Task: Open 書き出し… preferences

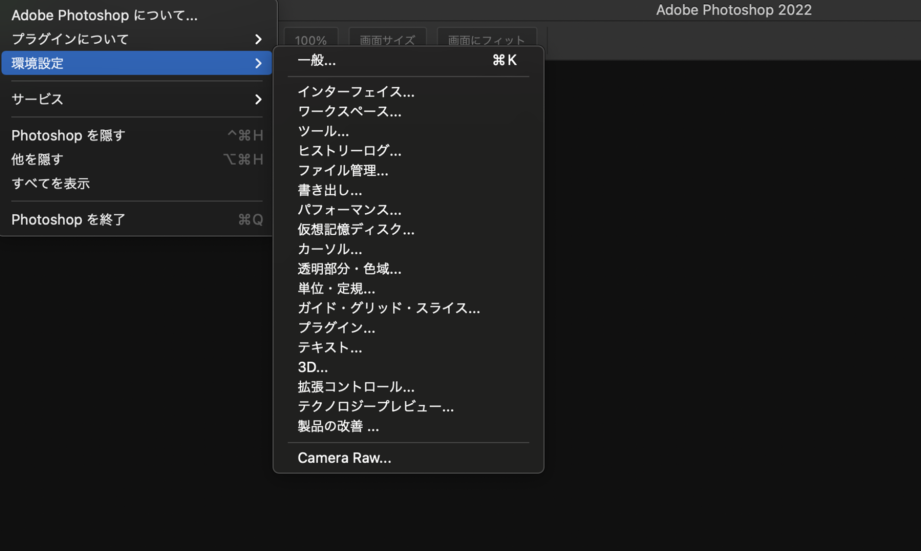Action: point(408,190)
